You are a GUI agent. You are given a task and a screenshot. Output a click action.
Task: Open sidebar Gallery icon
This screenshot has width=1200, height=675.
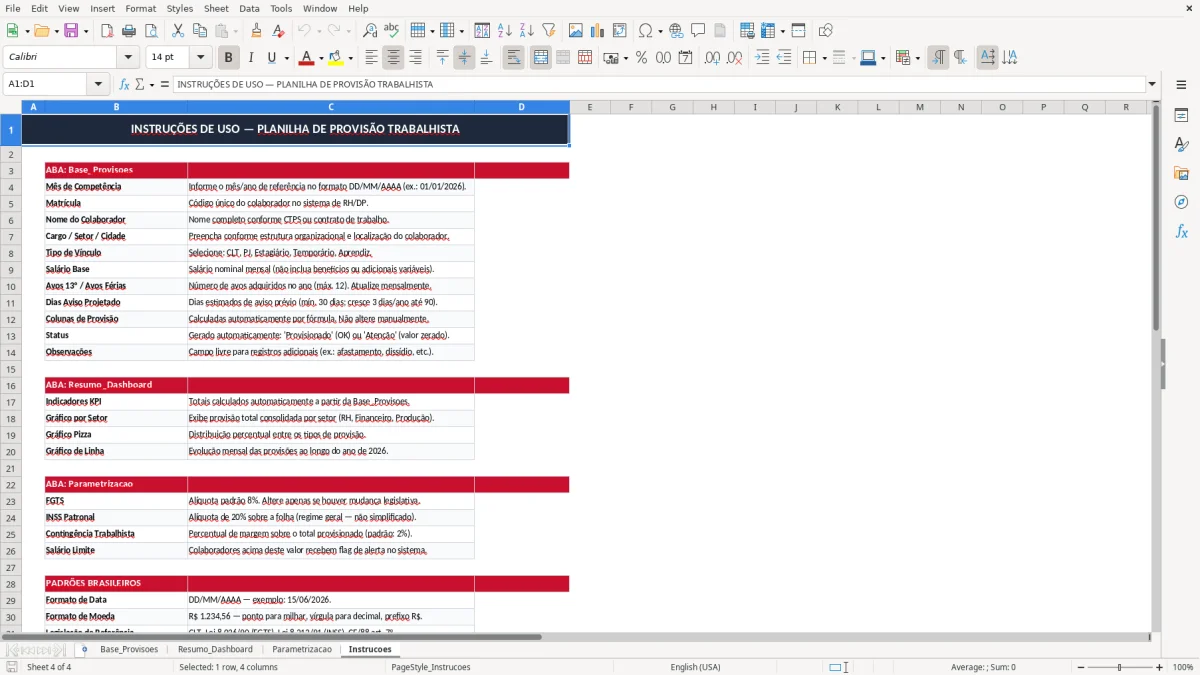(1181, 173)
